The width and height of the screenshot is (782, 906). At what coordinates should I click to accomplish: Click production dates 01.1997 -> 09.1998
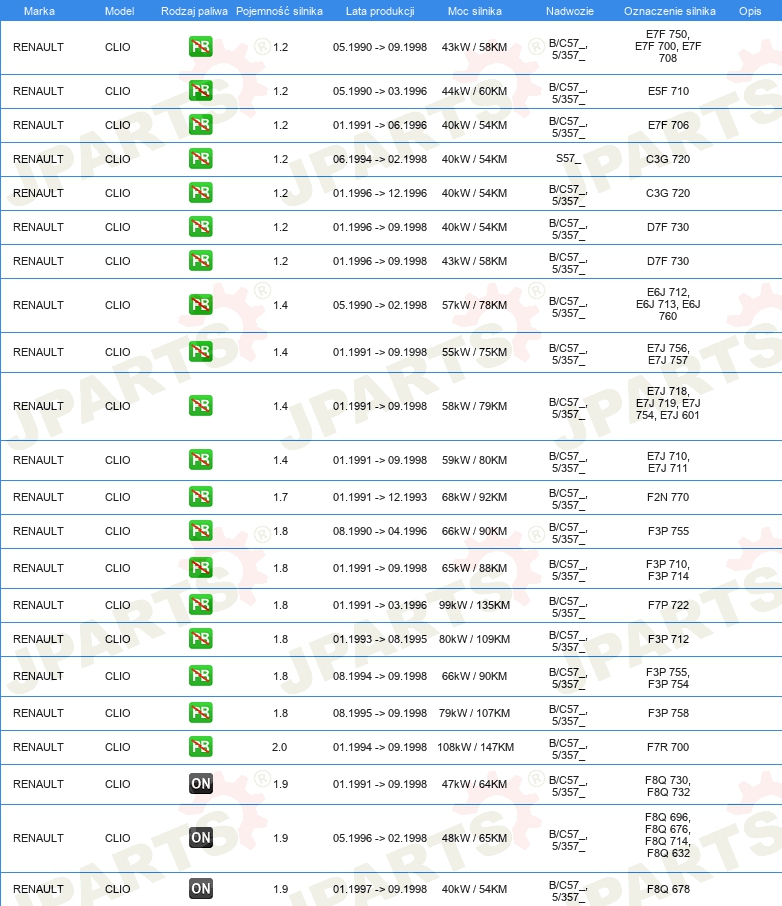380,889
